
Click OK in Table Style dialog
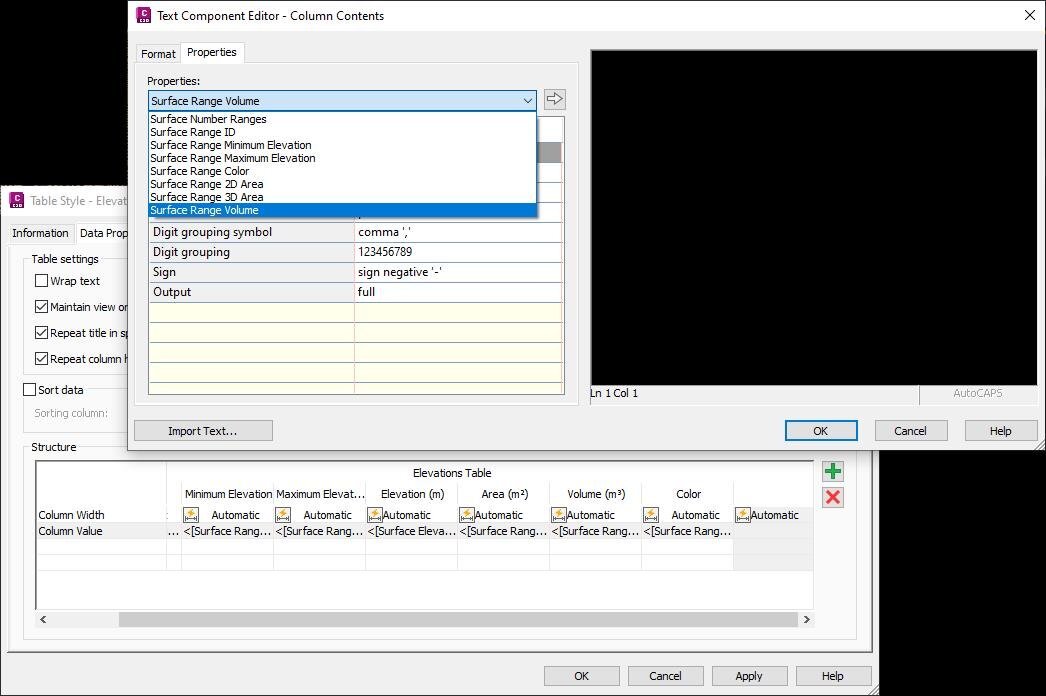click(x=581, y=676)
